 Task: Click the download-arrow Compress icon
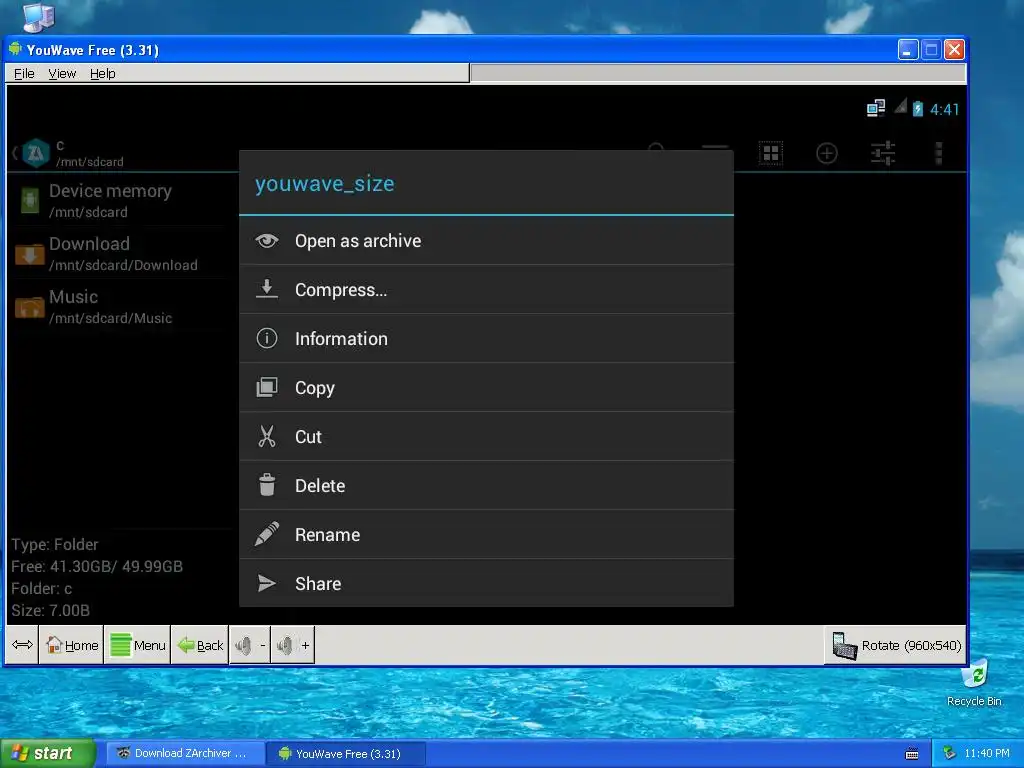tap(266, 289)
